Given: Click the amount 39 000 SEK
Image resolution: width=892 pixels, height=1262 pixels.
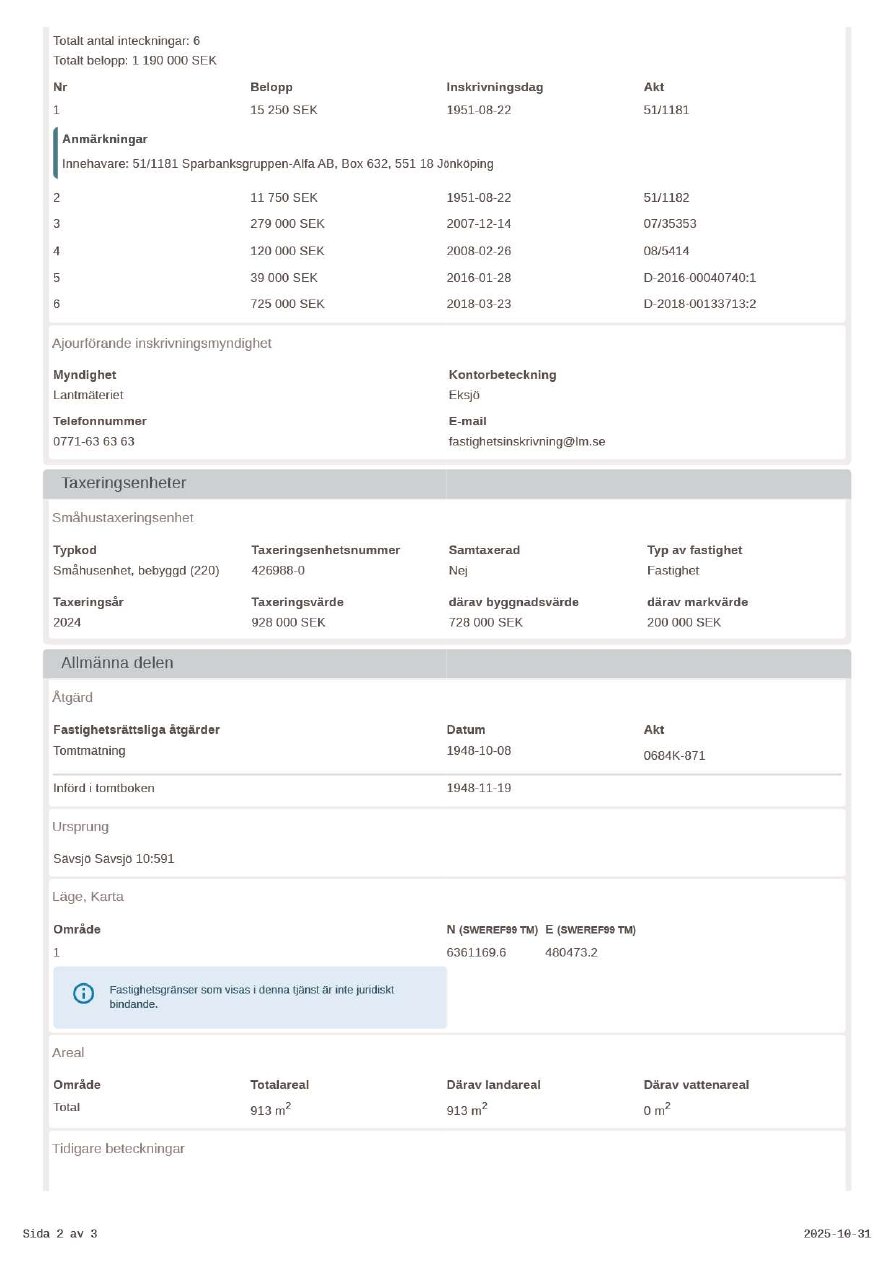Looking at the screenshot, I should 284,277.
